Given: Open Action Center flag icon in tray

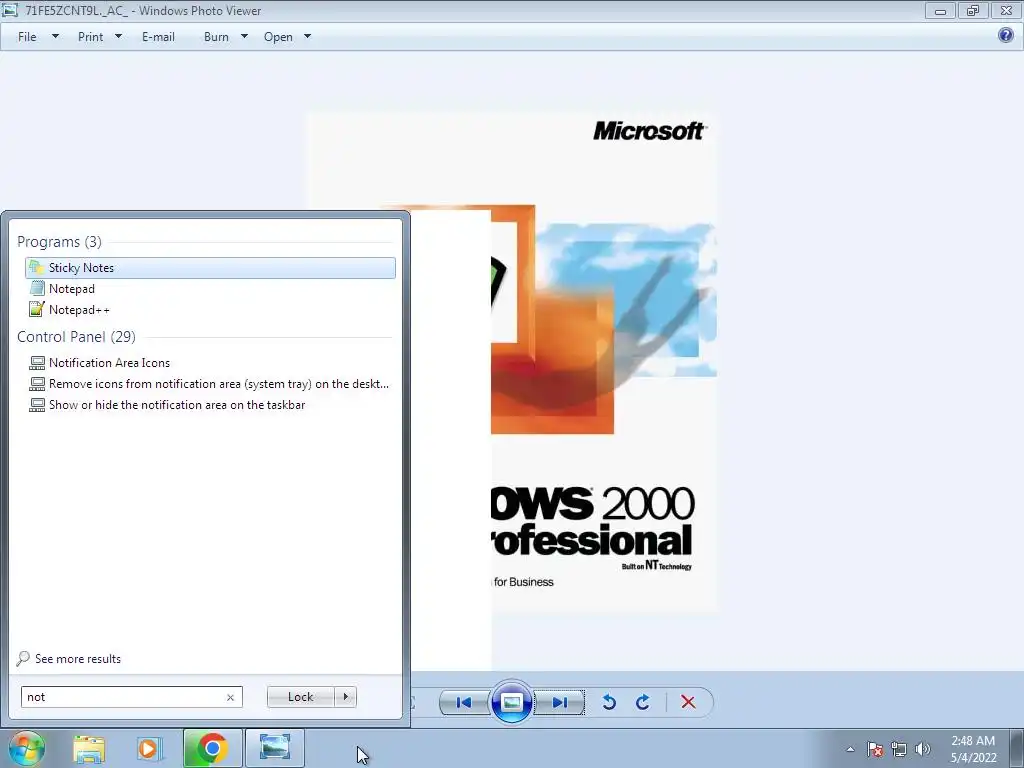Looking at the screenshot, I should 875,750.
